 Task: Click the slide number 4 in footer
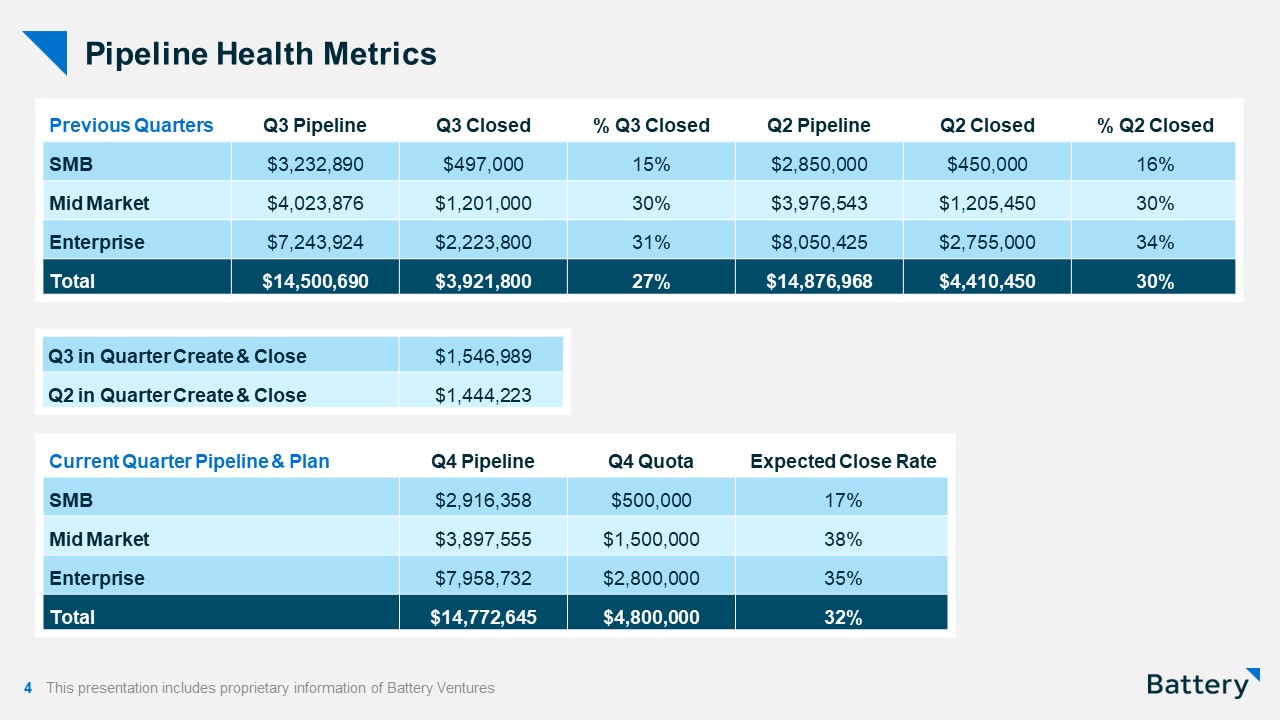(28, 688)
